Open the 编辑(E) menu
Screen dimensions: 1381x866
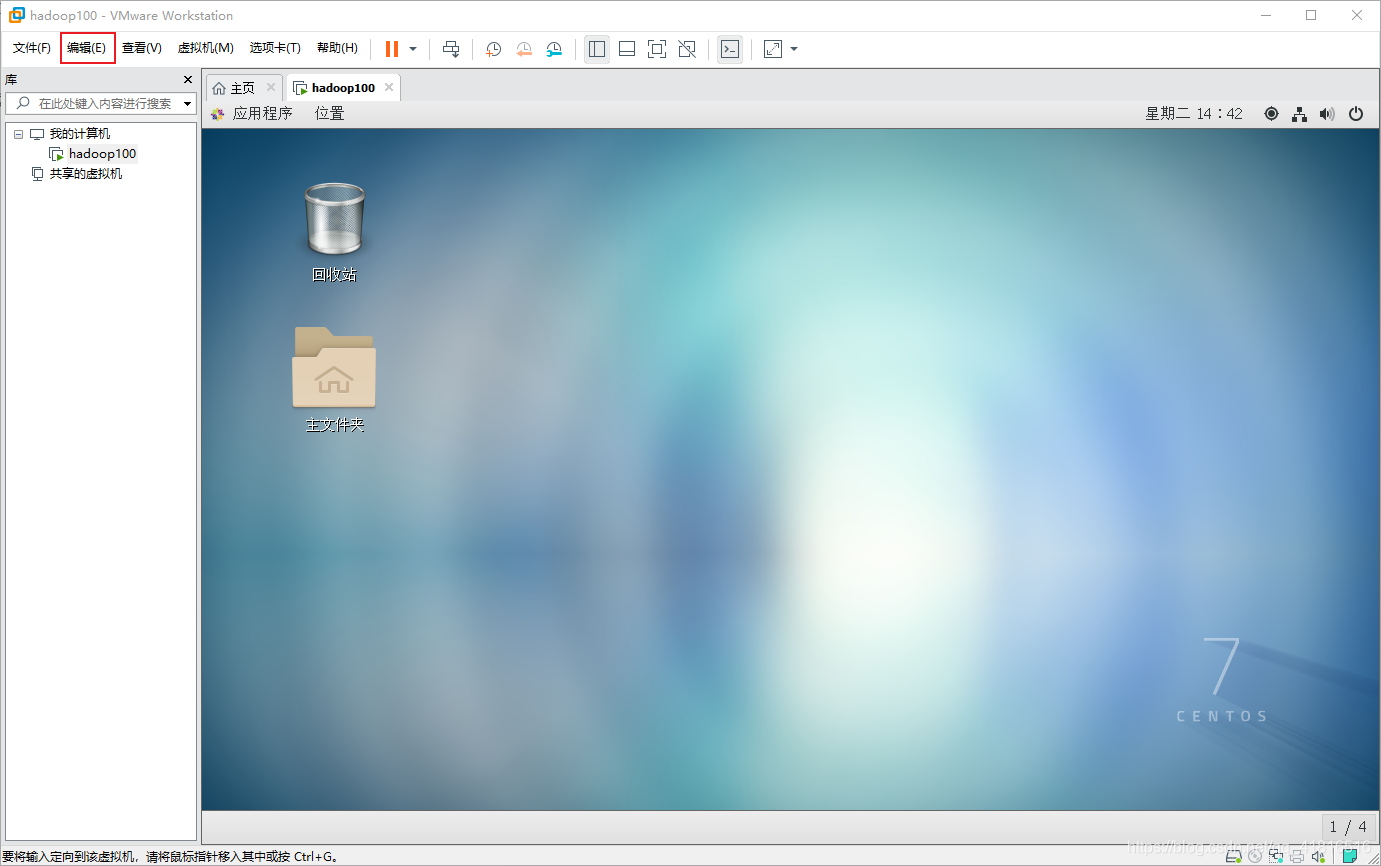(87, 48)
